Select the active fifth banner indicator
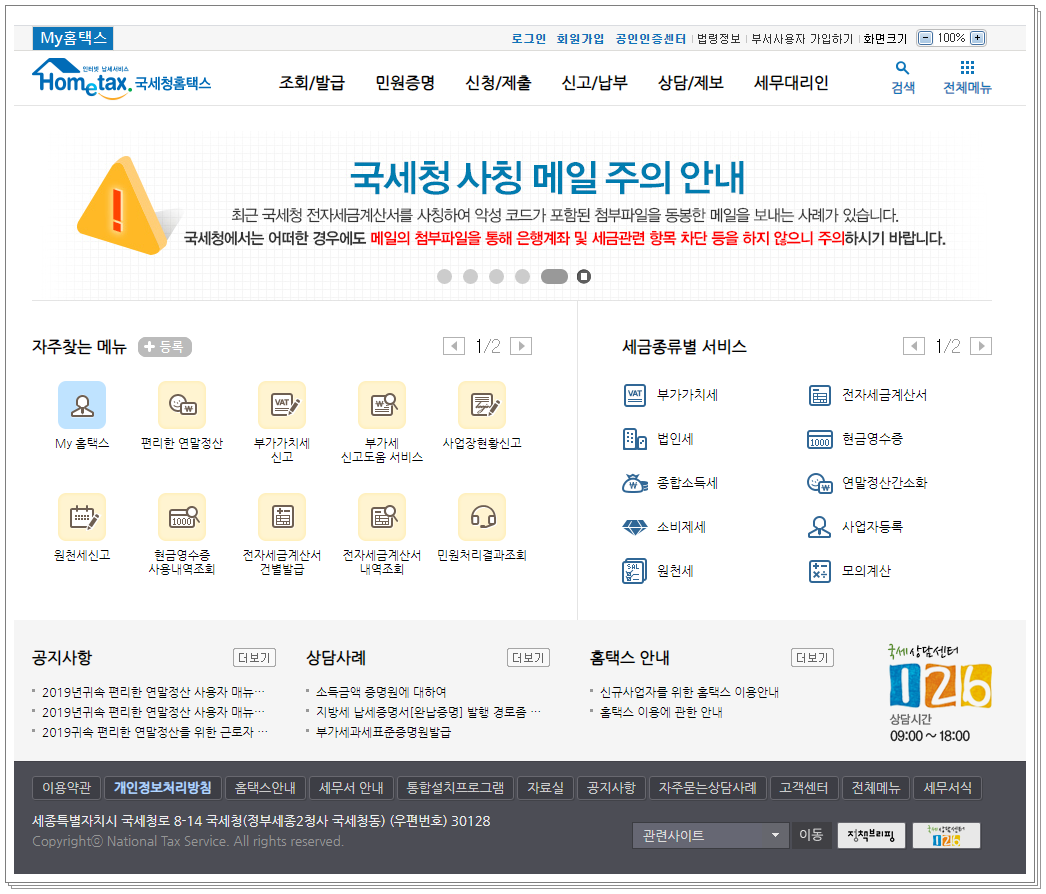This screenshot has height=894, width=1046. tap(554, 276)
